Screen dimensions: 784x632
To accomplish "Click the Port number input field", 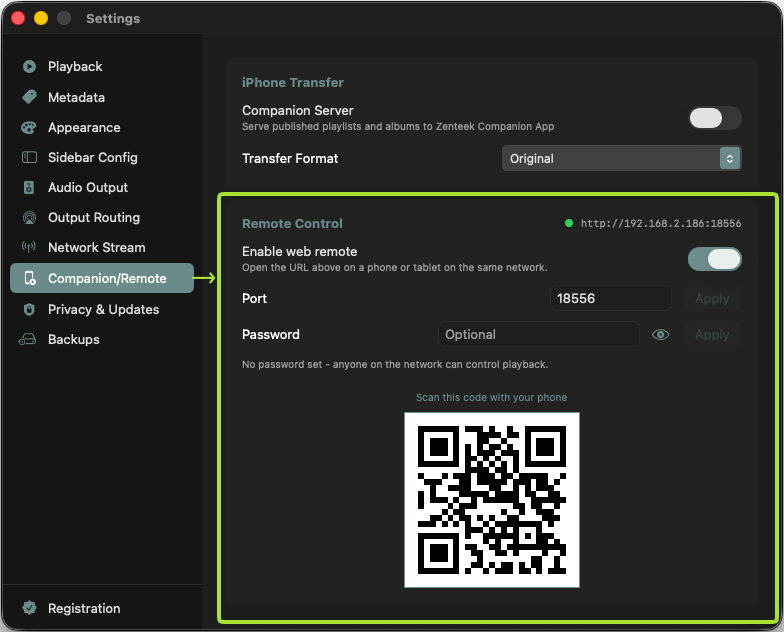I will 610,298.
